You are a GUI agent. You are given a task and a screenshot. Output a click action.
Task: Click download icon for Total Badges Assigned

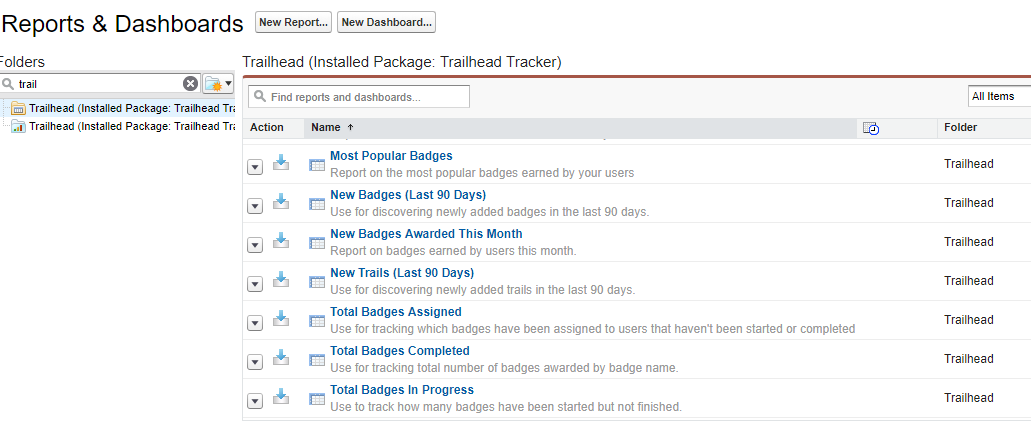pyautogui.click(x=281, y=318)
